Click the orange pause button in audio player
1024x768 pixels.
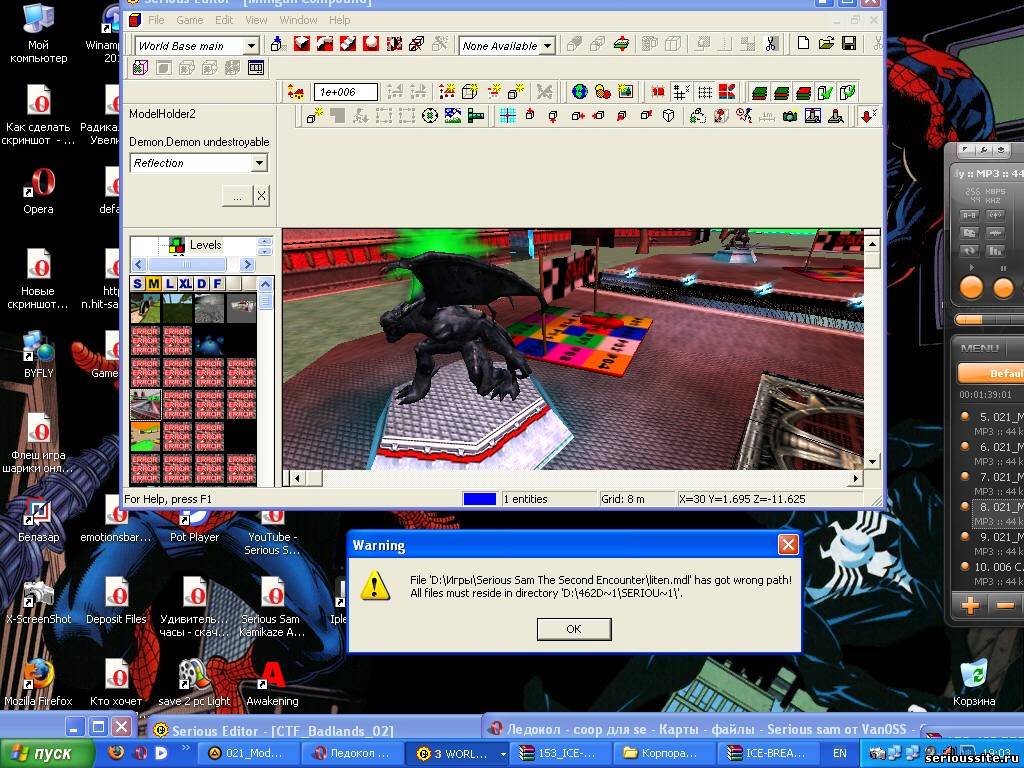click(1003, 287)
